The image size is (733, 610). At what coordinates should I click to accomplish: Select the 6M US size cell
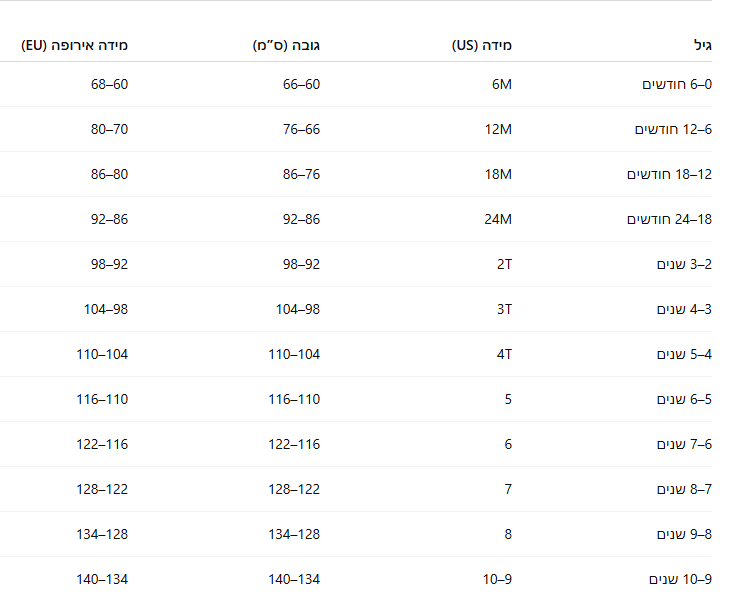[x=501, y=84]
